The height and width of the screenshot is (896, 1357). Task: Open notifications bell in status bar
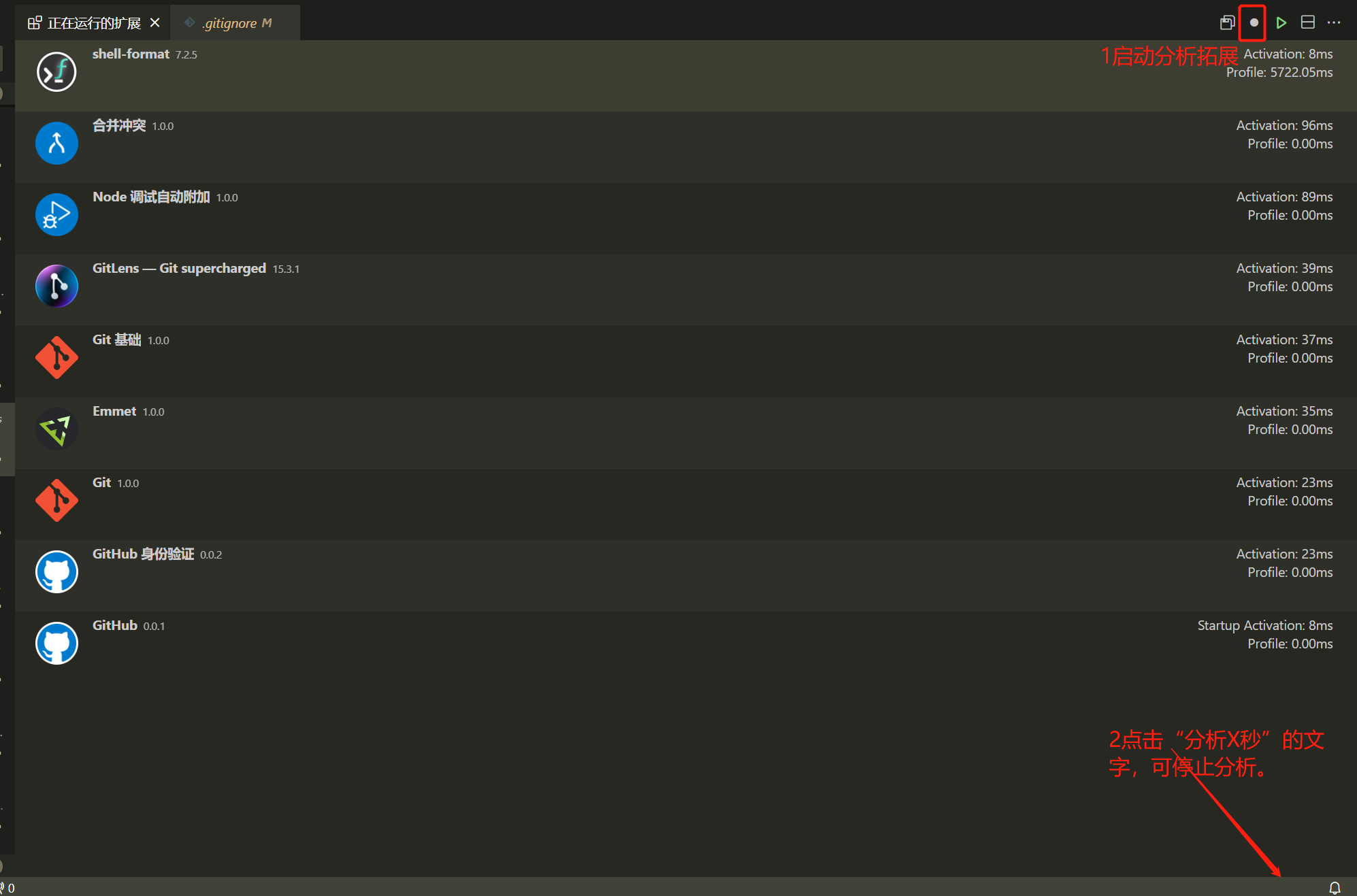[x=1335, y=887]
